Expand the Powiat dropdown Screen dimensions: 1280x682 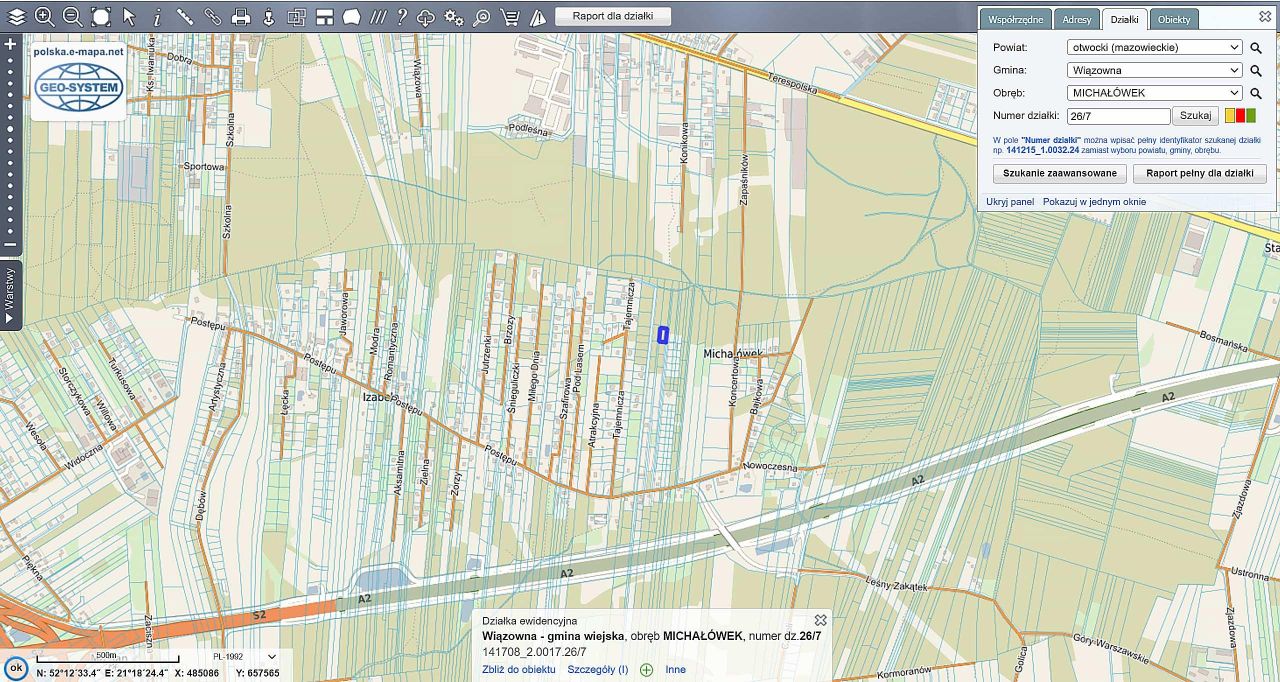(x=1155, y=47)
